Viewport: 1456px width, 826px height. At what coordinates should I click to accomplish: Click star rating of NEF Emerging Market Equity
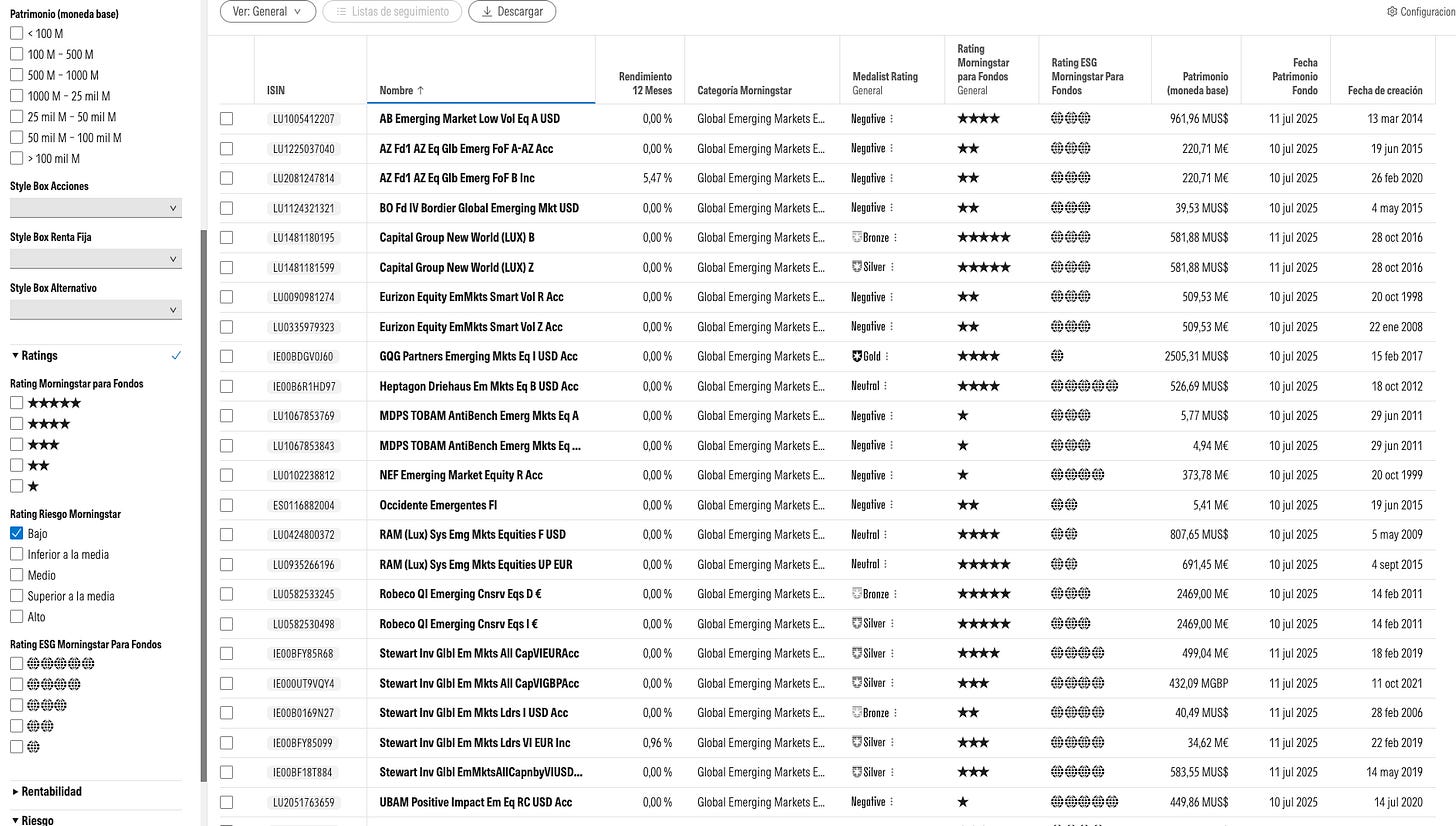coord(963,475)
